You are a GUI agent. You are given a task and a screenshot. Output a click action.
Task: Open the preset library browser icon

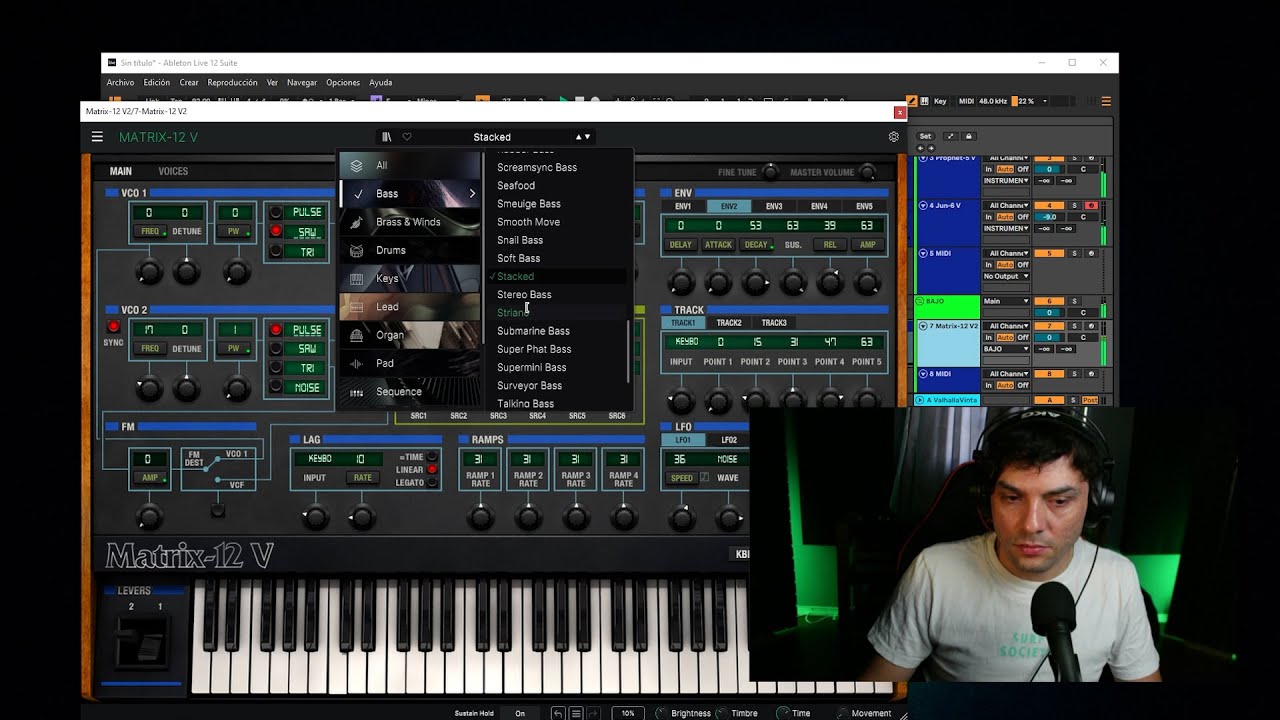(386, 137)
